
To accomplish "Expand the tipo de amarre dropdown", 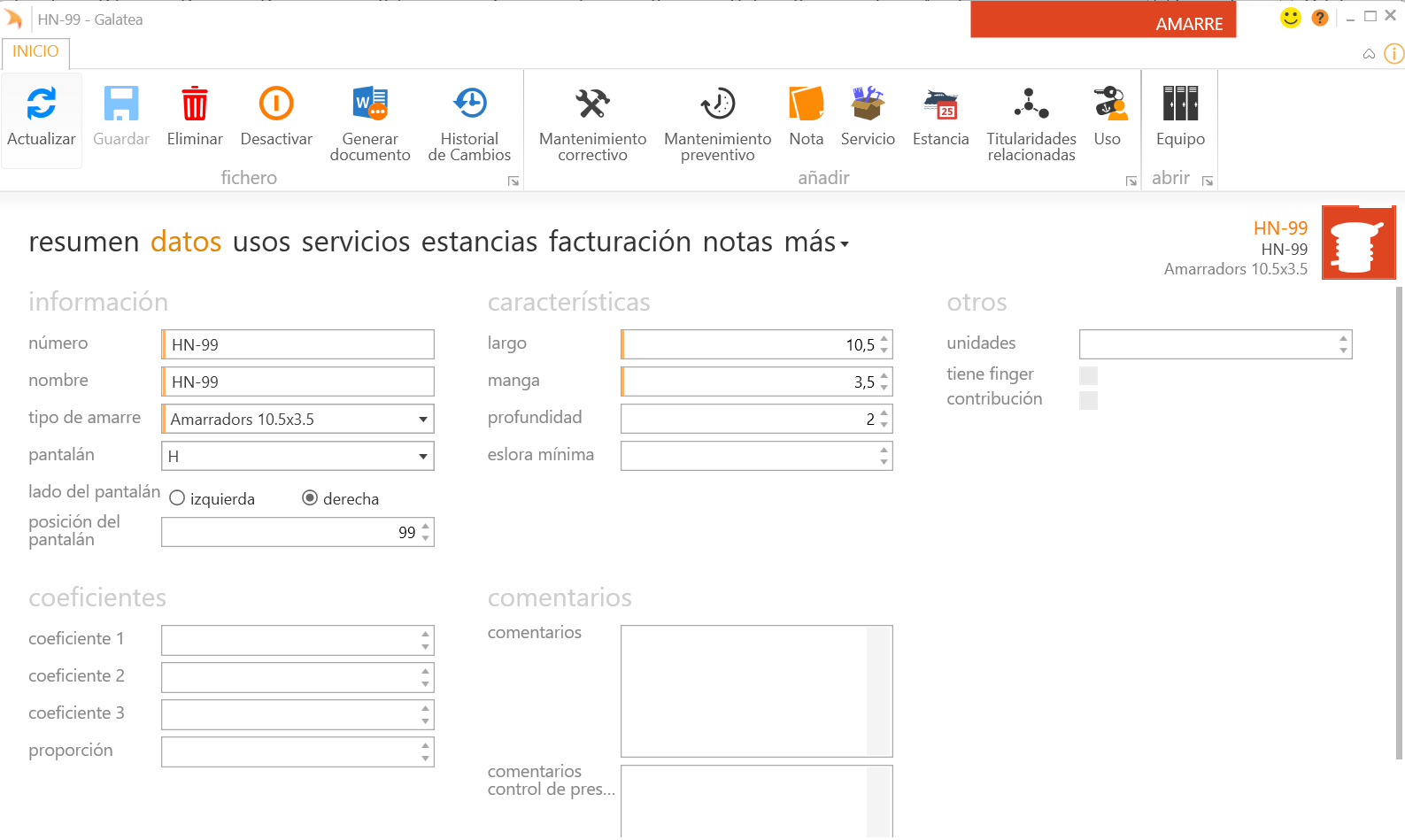I will 423,420.
